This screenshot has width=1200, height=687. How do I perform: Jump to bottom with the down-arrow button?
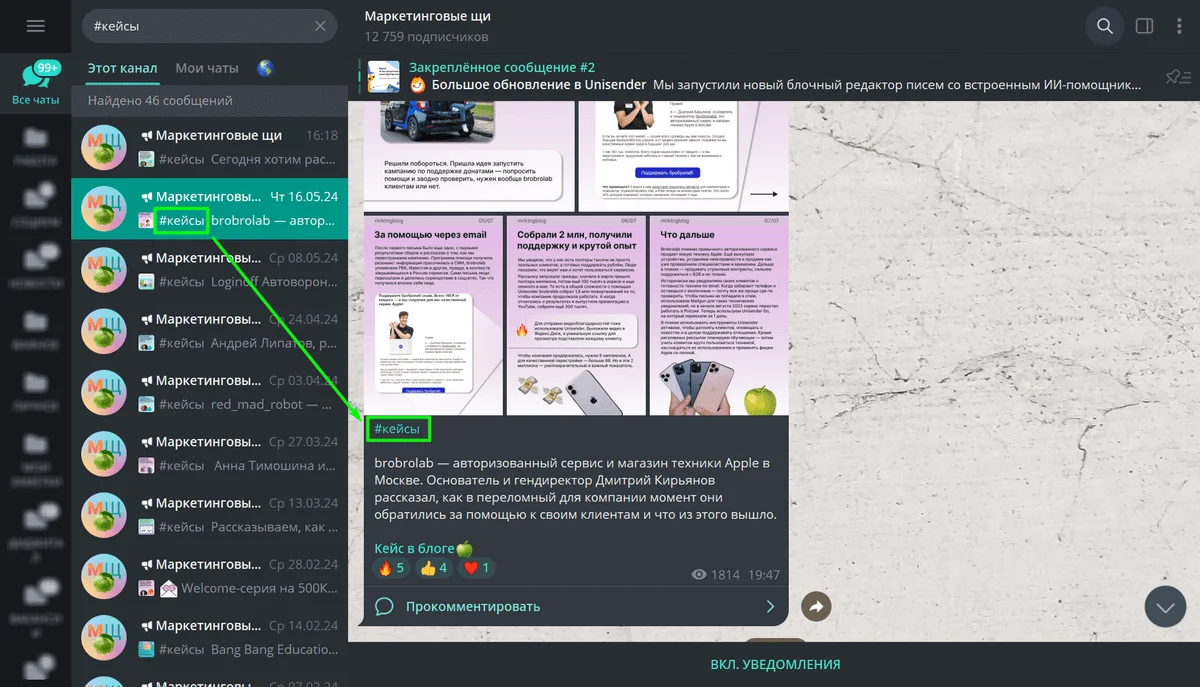pos(1164,606)
